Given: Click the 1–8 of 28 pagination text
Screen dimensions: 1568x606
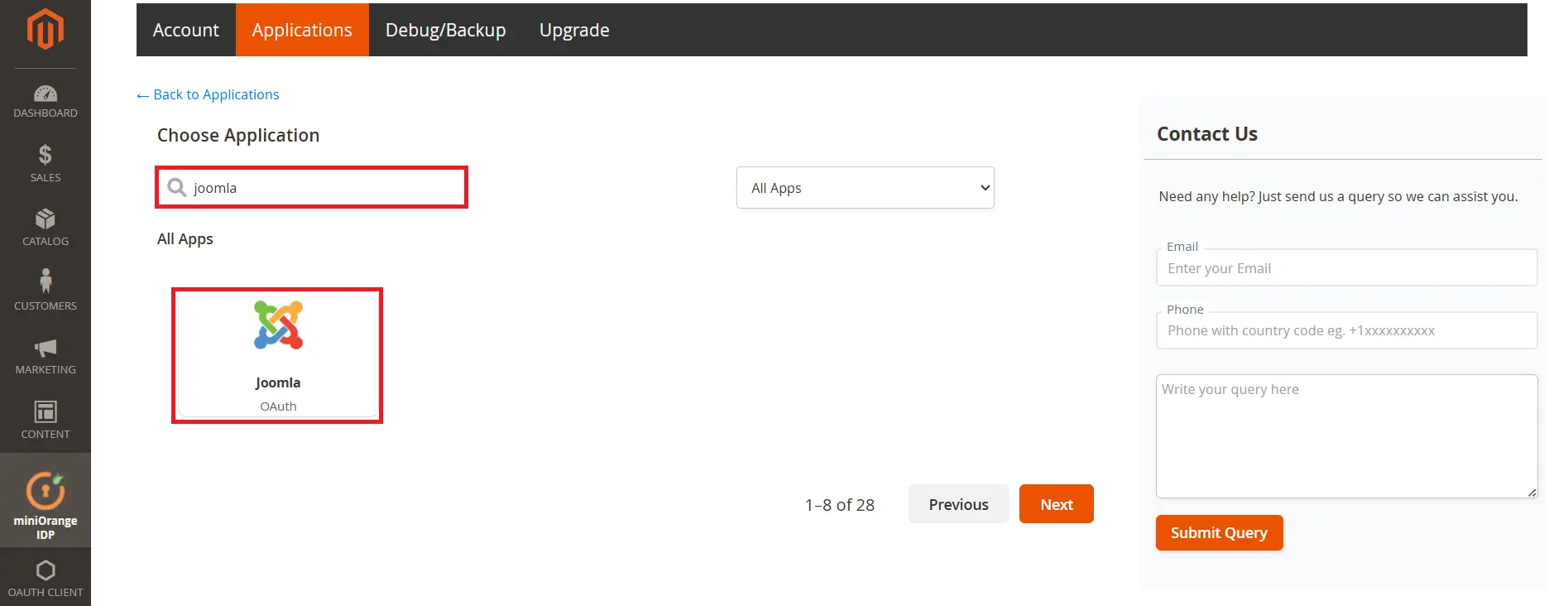Looking at the screenshot, I should click(x=840, y=505).
